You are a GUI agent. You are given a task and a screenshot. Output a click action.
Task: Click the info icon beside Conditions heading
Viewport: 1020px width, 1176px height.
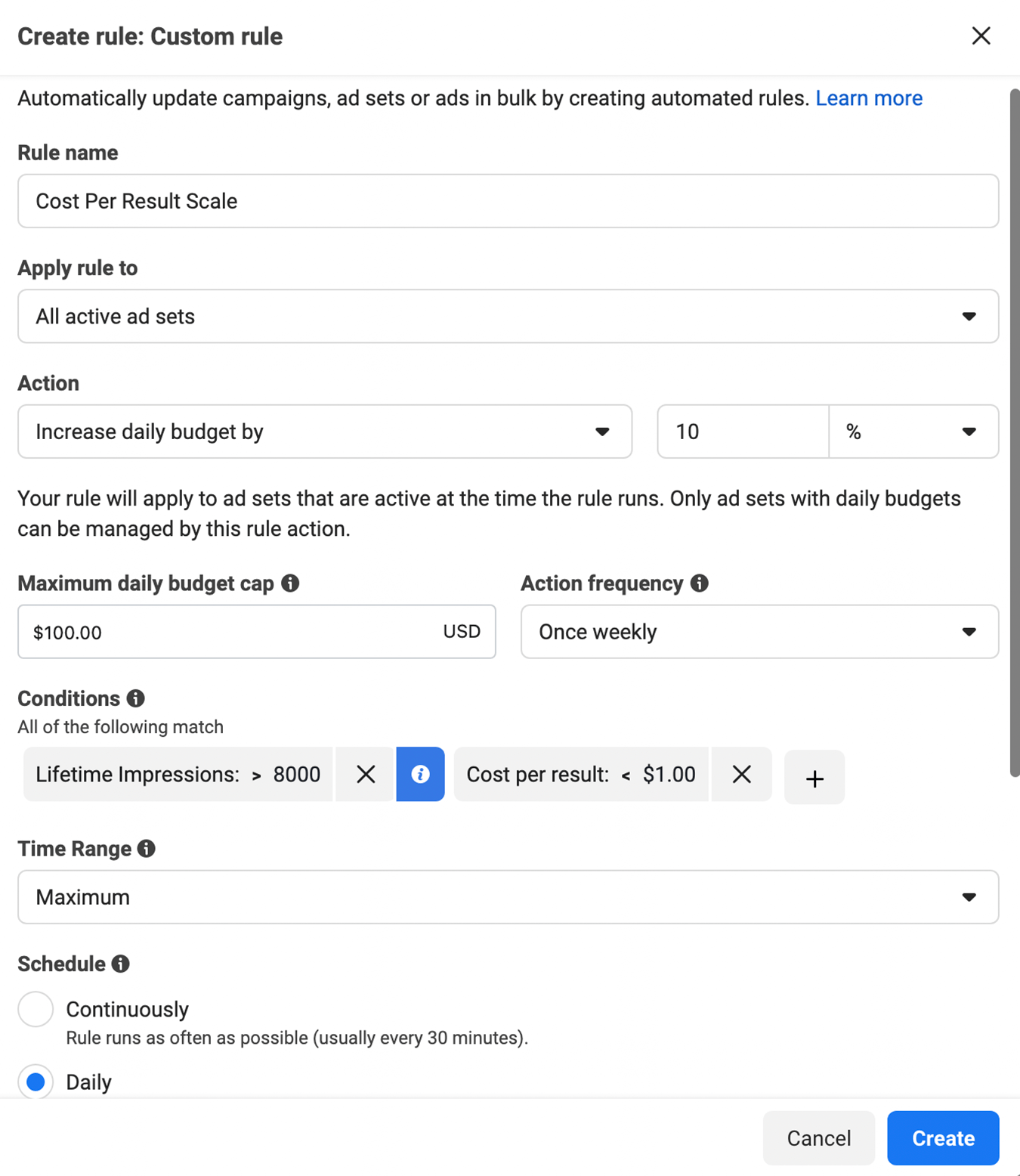point(136,698)
